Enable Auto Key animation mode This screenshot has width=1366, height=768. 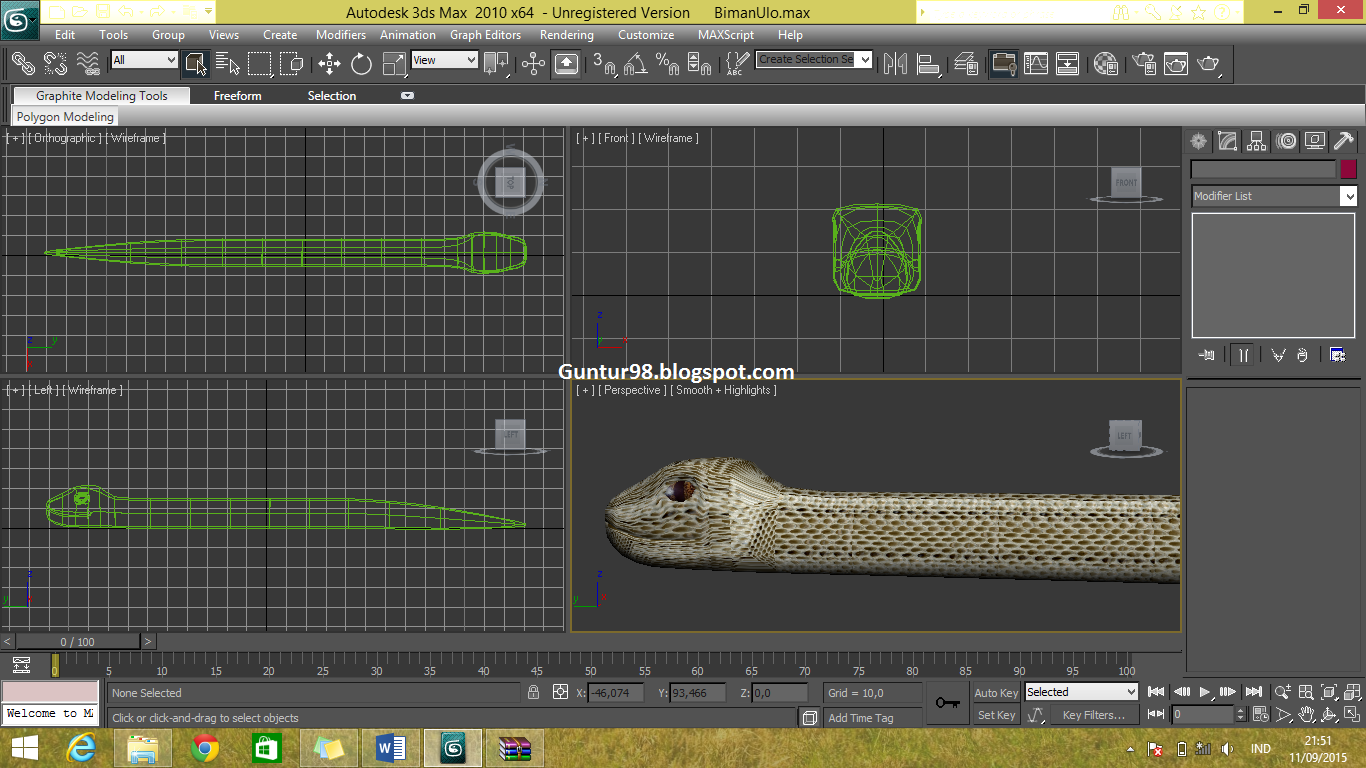[996, 692]
